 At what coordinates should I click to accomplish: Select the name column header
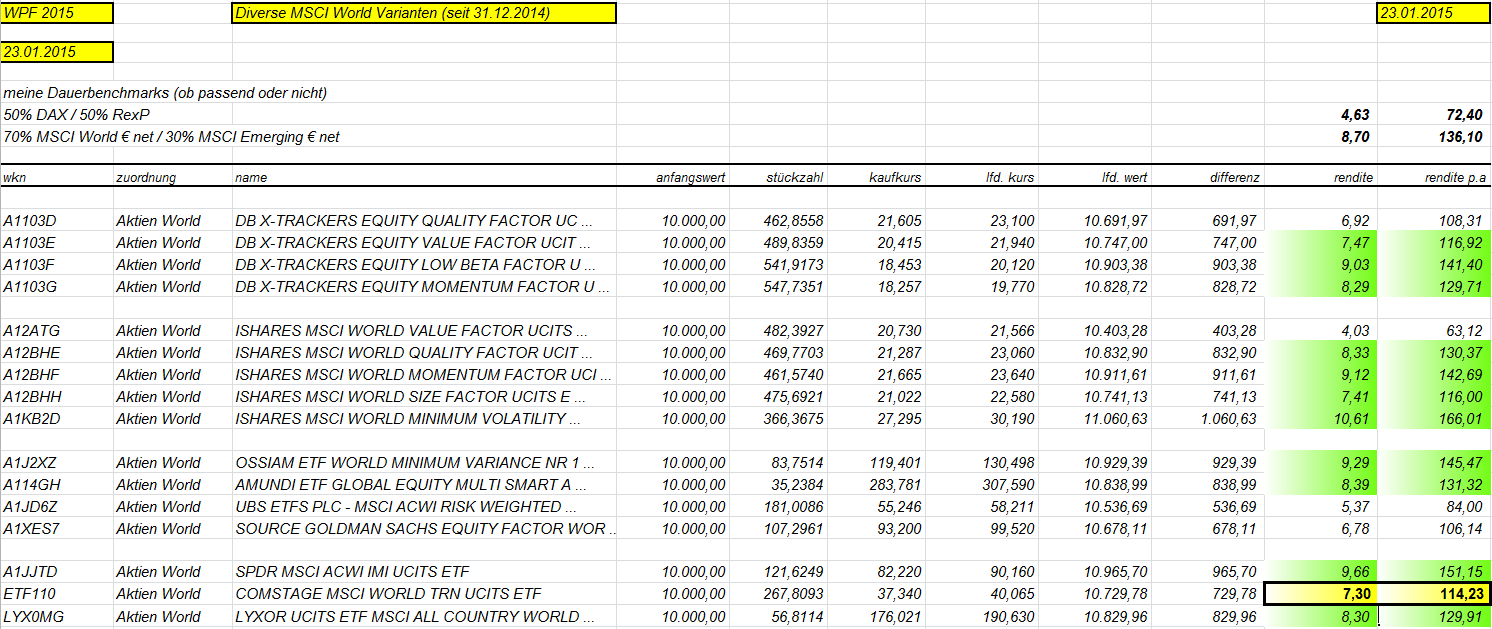click(x=251, y=177)
